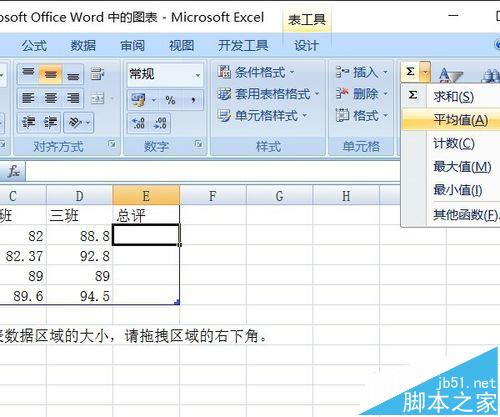Switch to 公式 tab
The image size is (500, 417).
pos(34,45)
